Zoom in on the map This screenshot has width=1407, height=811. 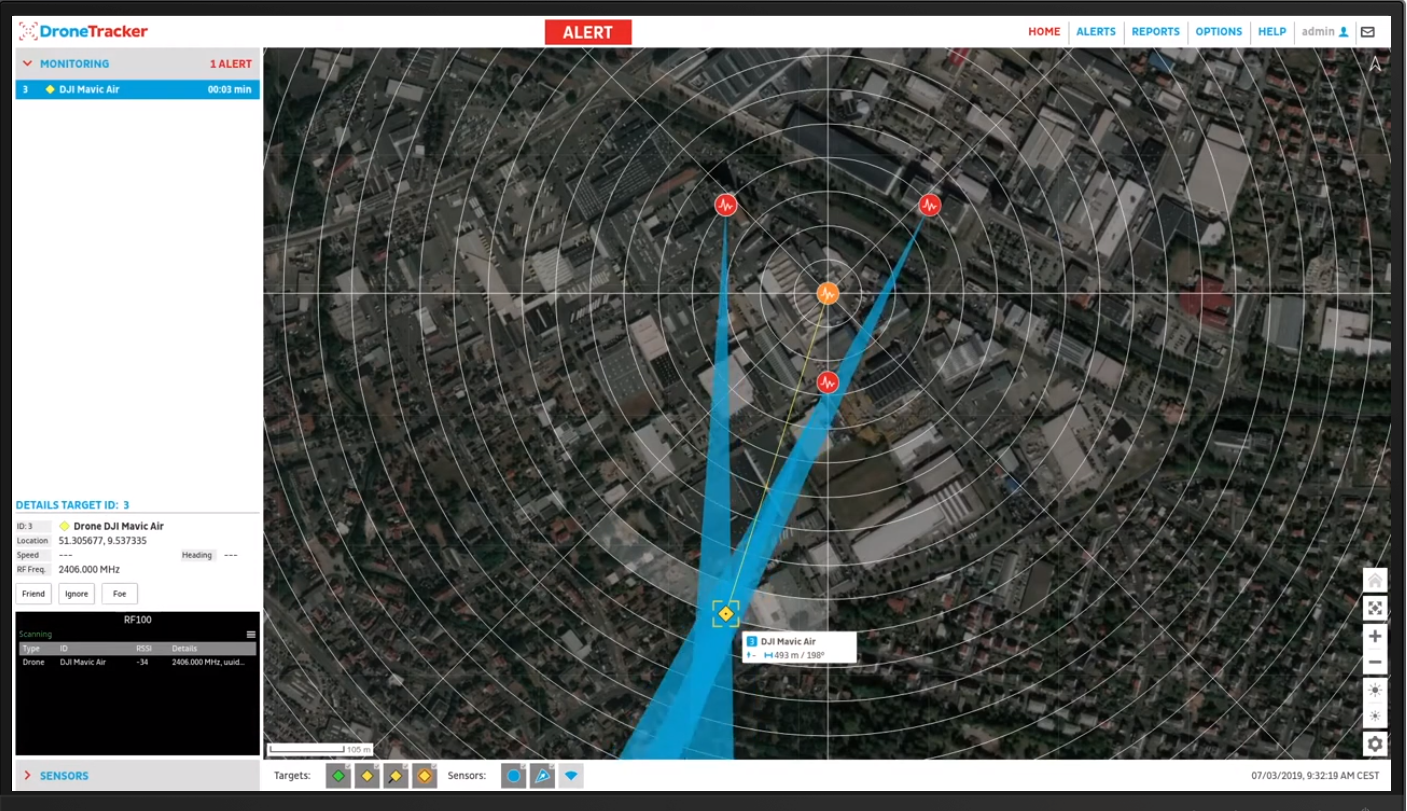tap(1375, 636)
